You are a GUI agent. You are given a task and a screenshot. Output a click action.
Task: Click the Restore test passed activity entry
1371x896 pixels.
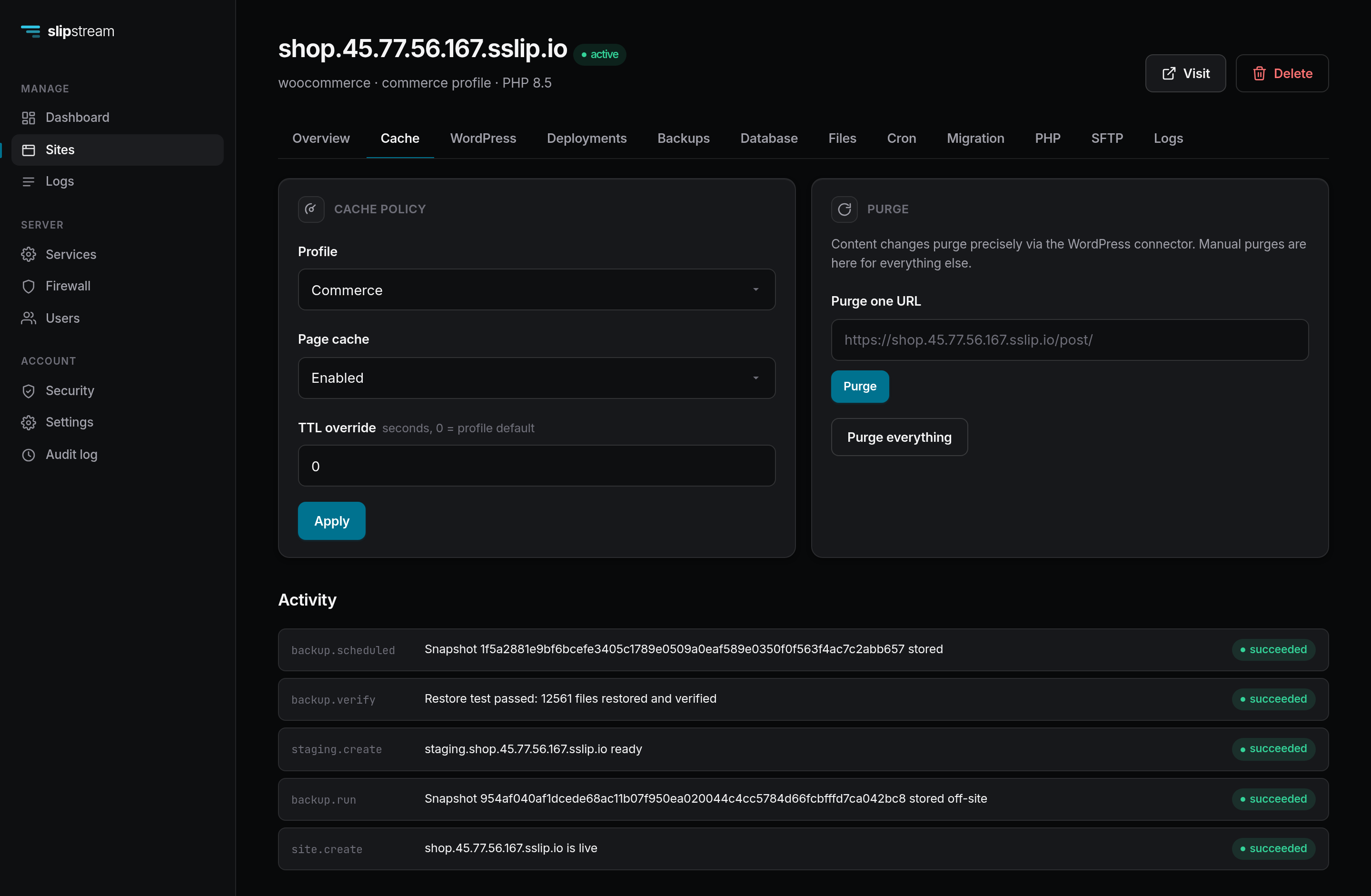(x=803, y=699)
